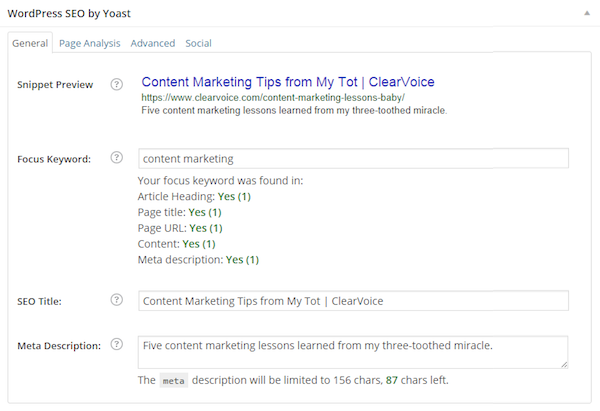600x411 pixels.
Task: Focus the Focus Keyword input field
Action: (353, 158)
